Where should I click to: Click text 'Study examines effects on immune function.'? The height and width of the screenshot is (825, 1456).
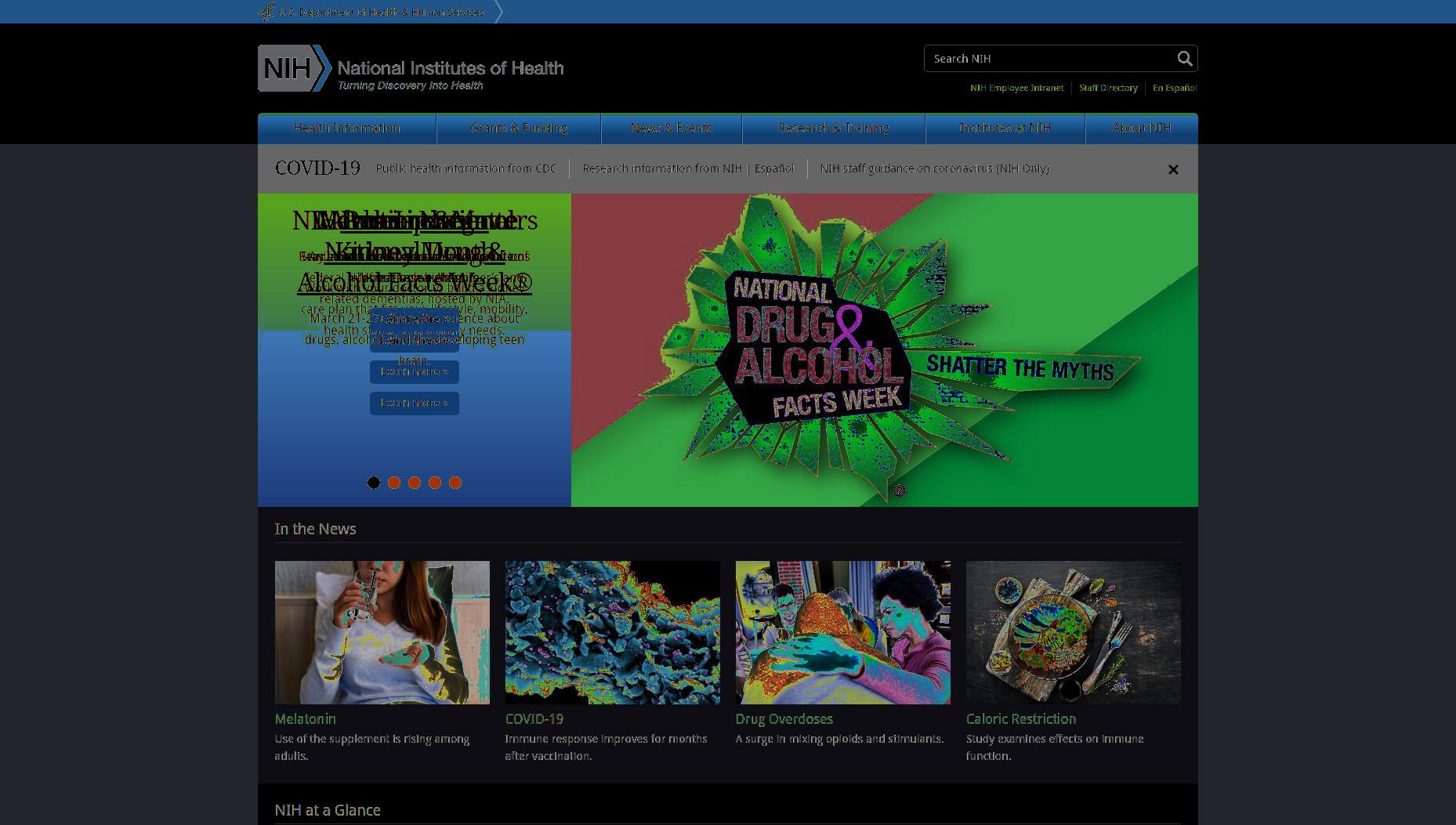tap(1055, 747)
